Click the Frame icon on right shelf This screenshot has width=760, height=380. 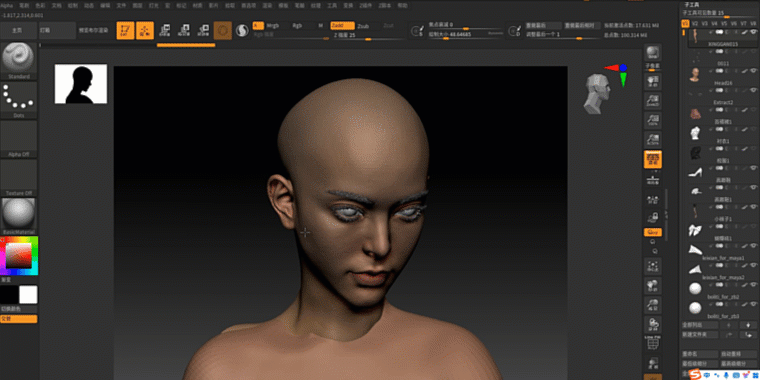(x=652, y=266)
